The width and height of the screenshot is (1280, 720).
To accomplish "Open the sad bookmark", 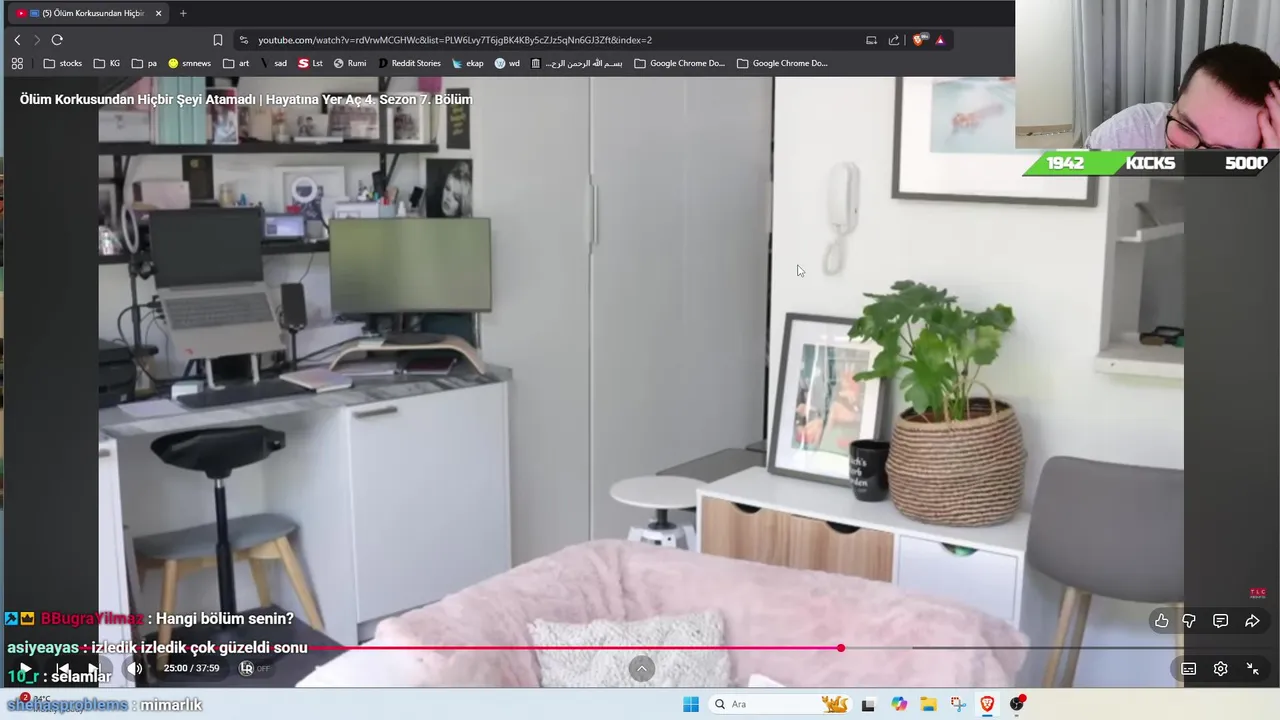I will pyautogui.click(x=273, y=63).
